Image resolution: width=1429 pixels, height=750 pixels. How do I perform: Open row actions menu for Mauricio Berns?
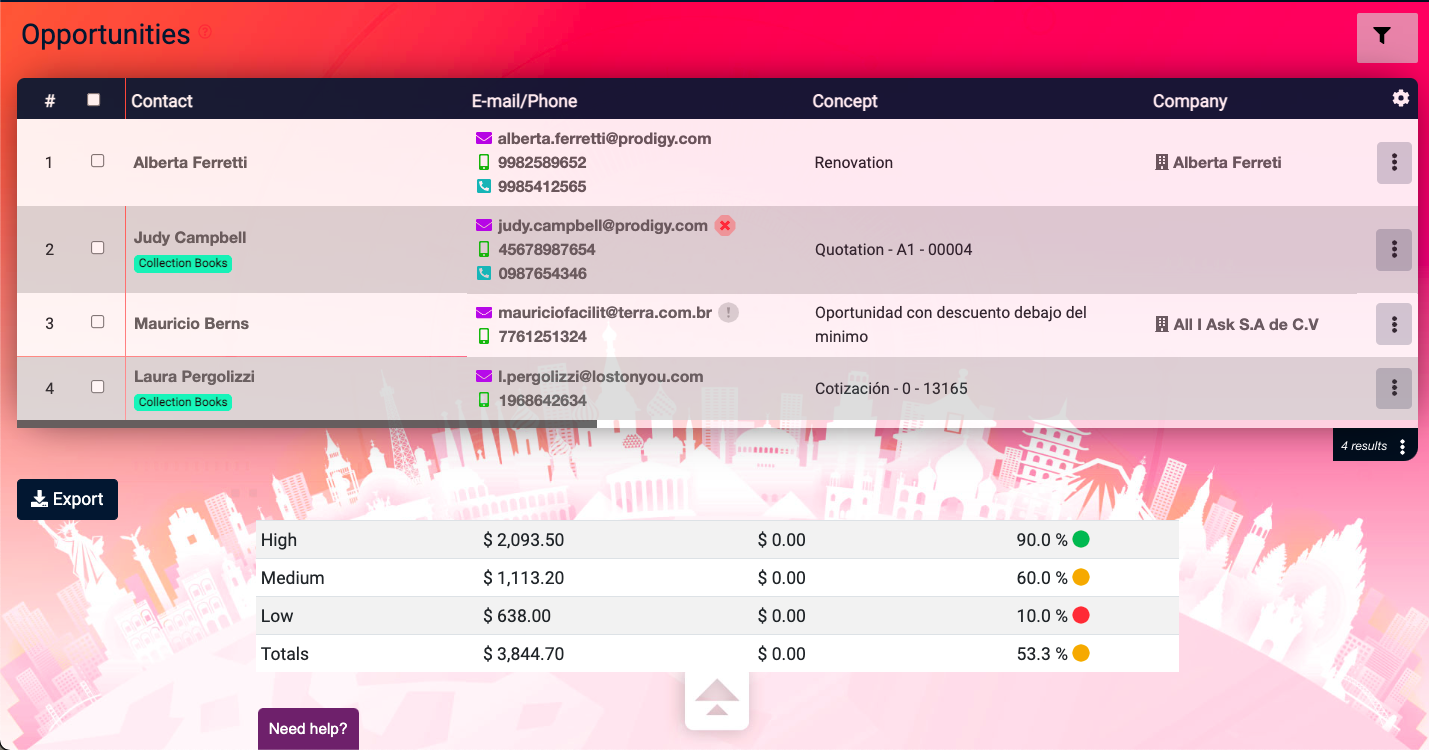pos(1394,324)
